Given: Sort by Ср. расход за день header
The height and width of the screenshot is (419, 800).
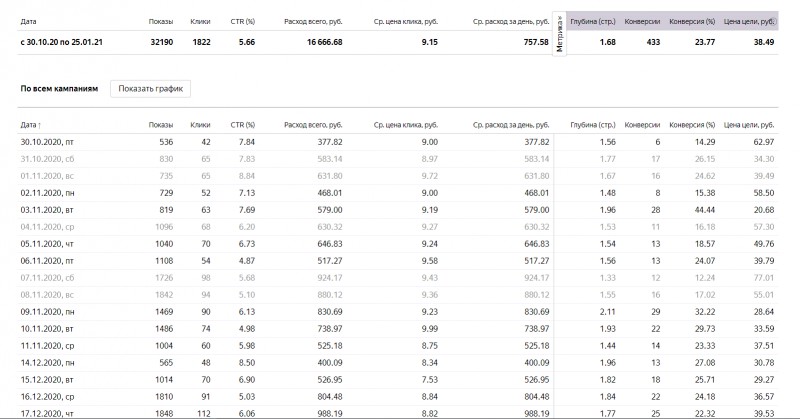Looking at the screenshot, I should click(x=511, y=125).
